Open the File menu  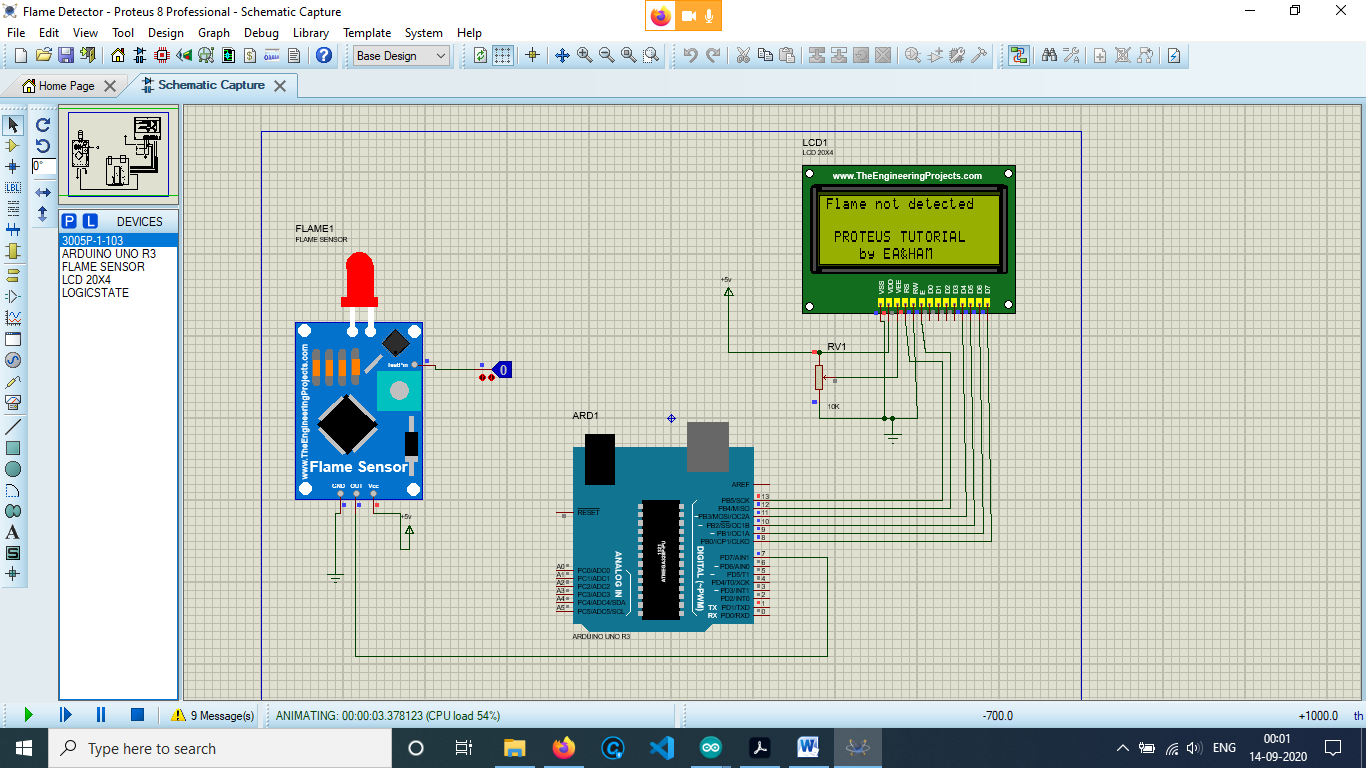click(x=17, y=33)
